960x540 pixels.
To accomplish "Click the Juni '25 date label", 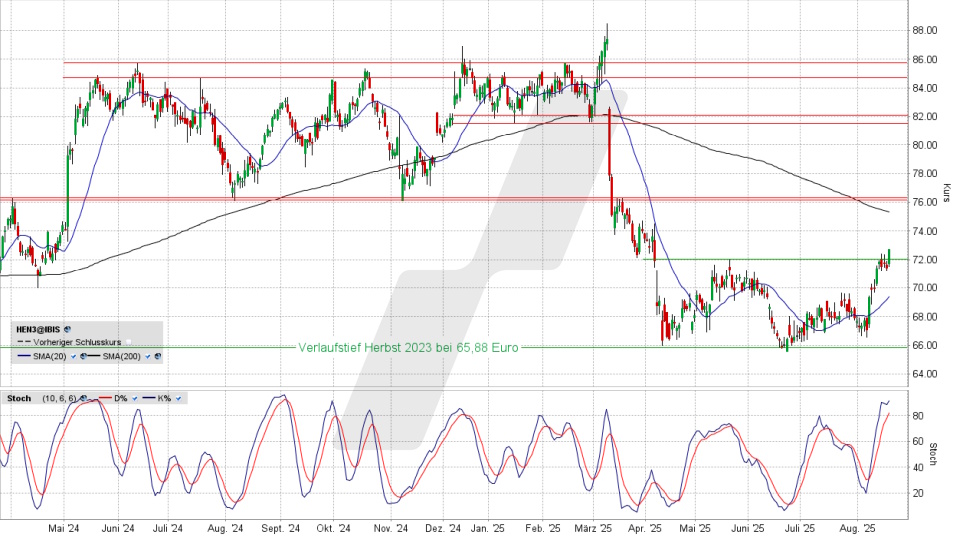I will pos(748,528).
